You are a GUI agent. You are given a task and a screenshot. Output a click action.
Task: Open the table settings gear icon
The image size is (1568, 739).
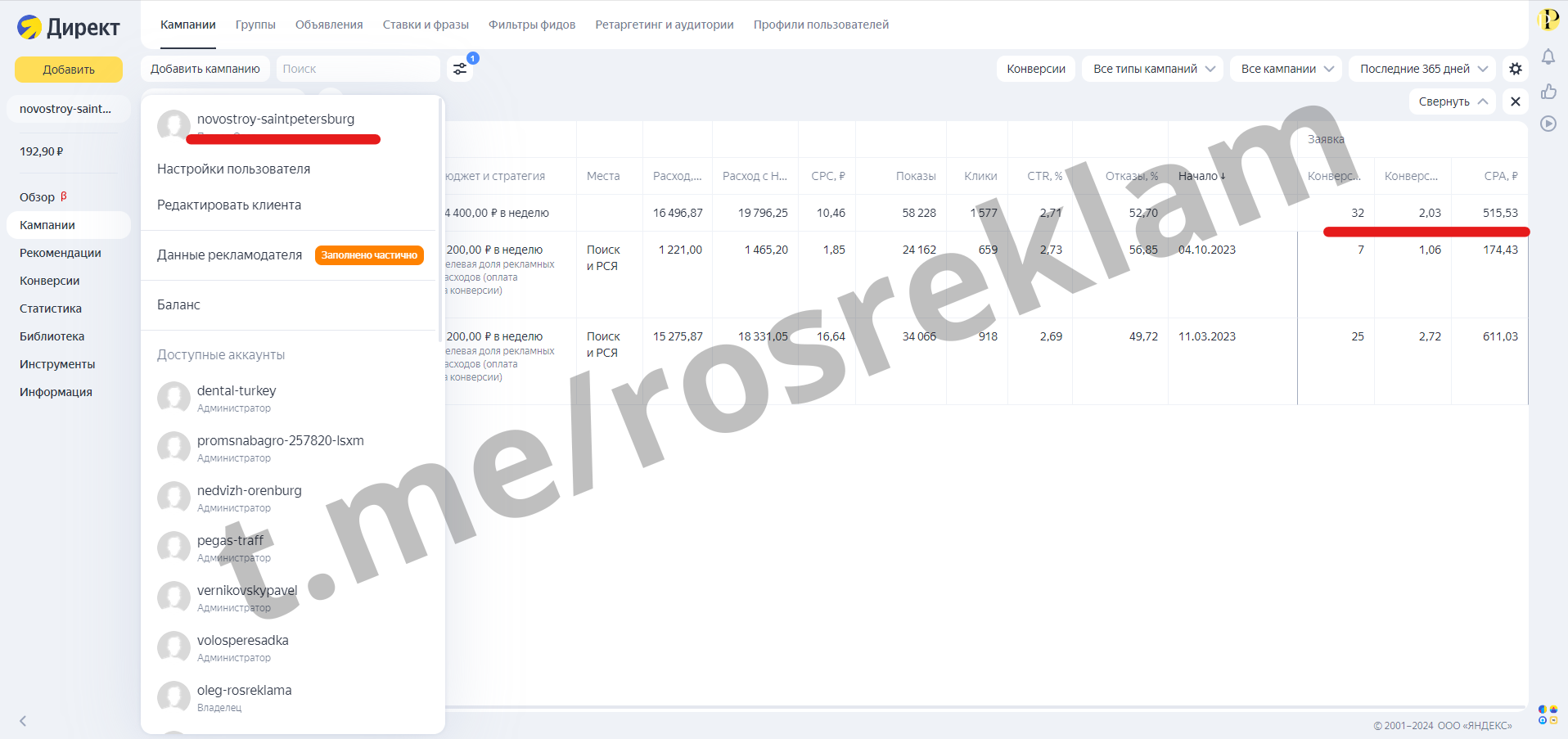1516,69
